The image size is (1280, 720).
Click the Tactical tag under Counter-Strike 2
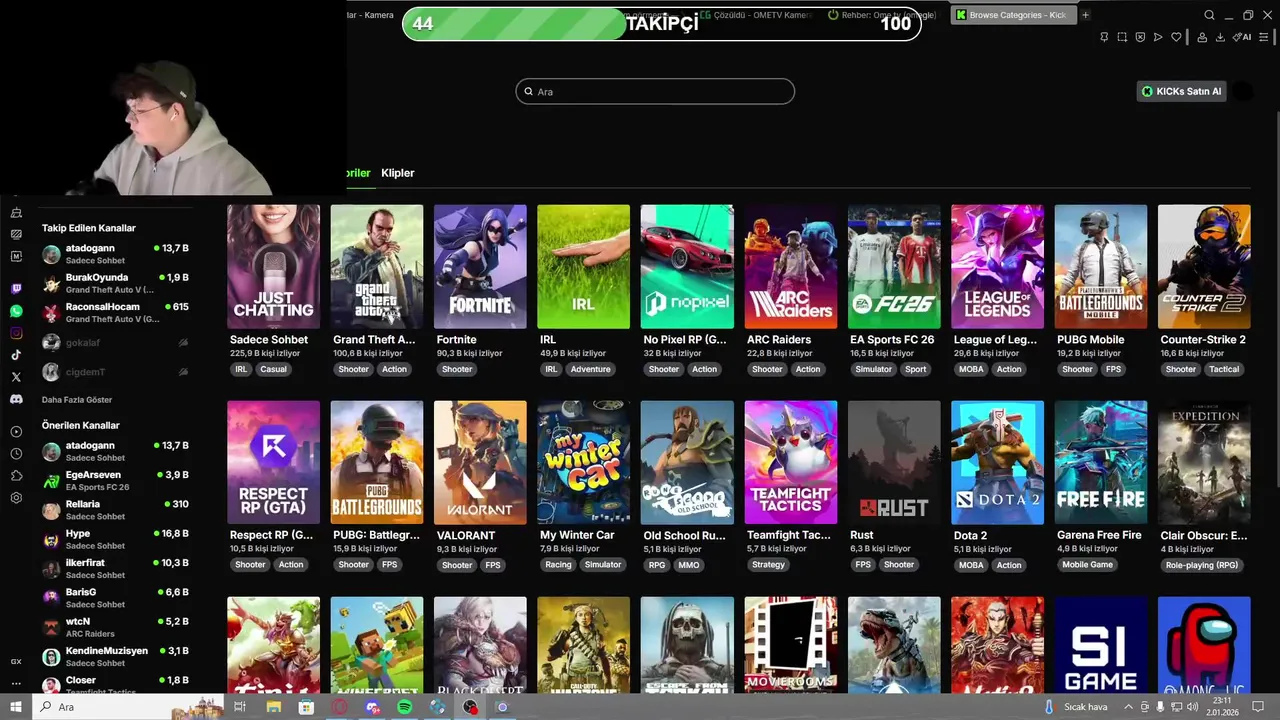pyautogui.click(x=1224, y=369)
